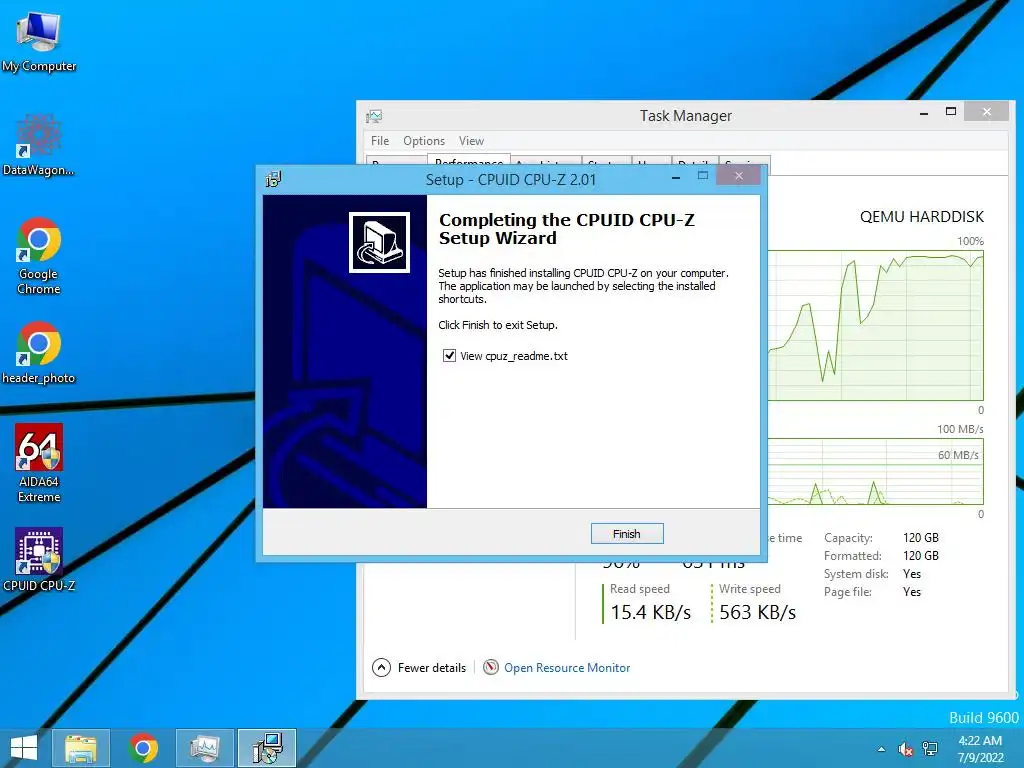Select the read speed value 15.4 KB/s
The image size is (1024, 768).
pyautogui.click(x=650, y=613)
